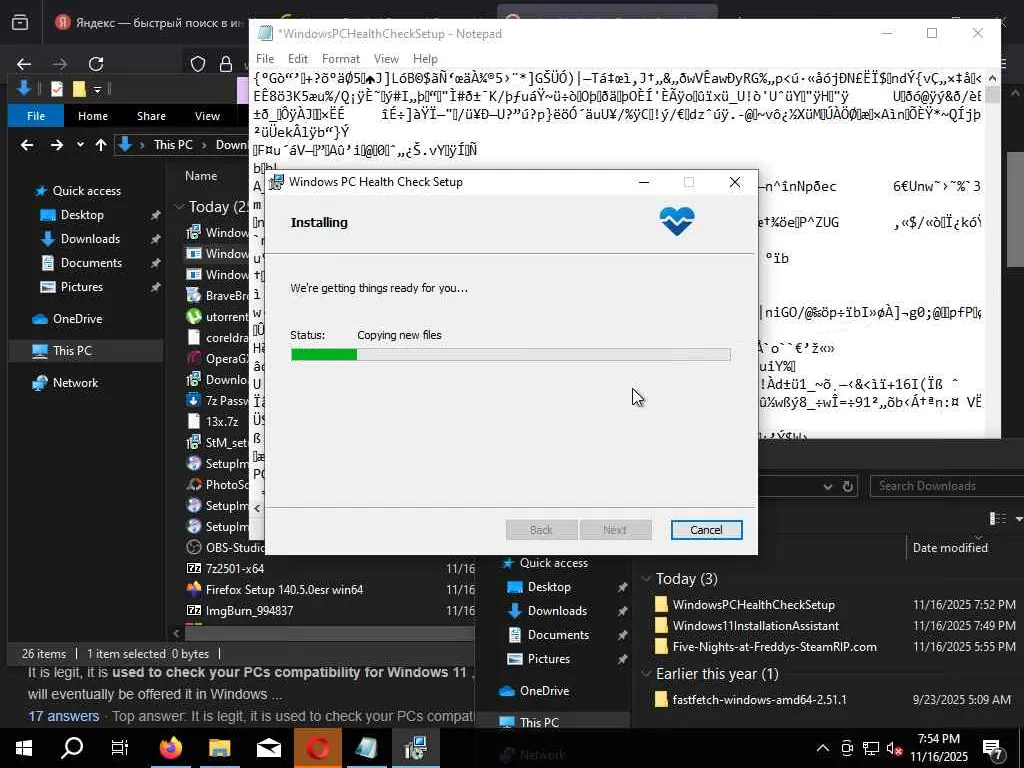The height and width of the screenshot is (768, 1024).
Task: Open Firefox from the taskbar
Action: coord(170,748)
